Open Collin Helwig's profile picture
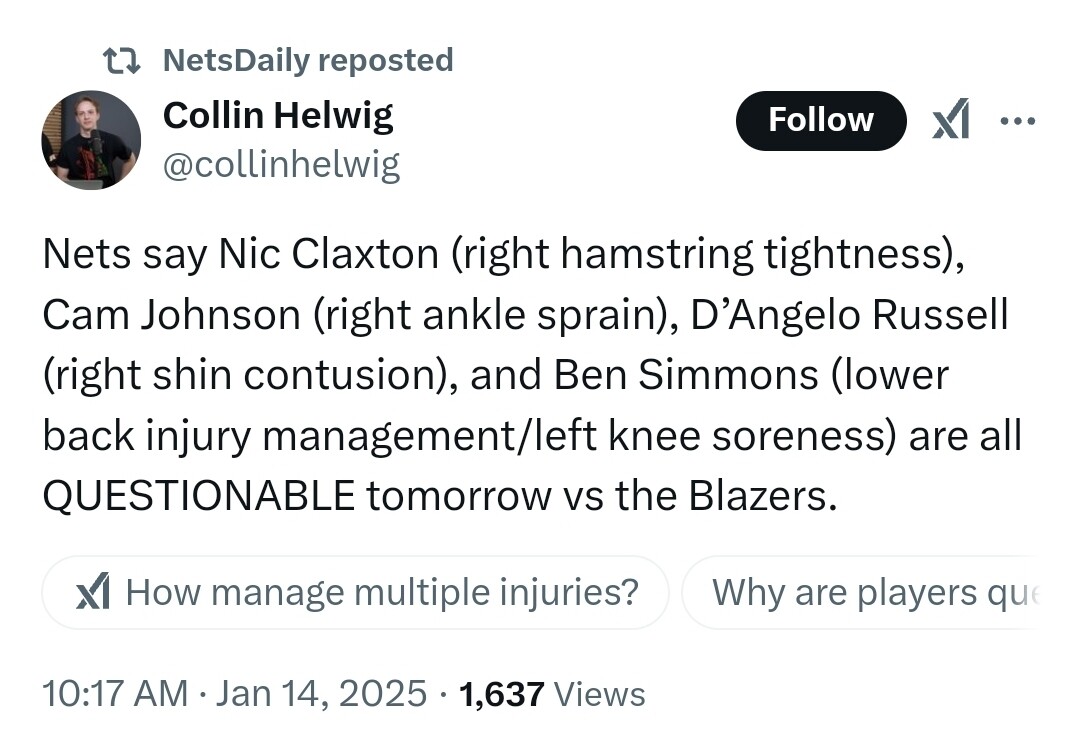The width and height of the screenshot is (1079, 743). [x=90, y=139]
